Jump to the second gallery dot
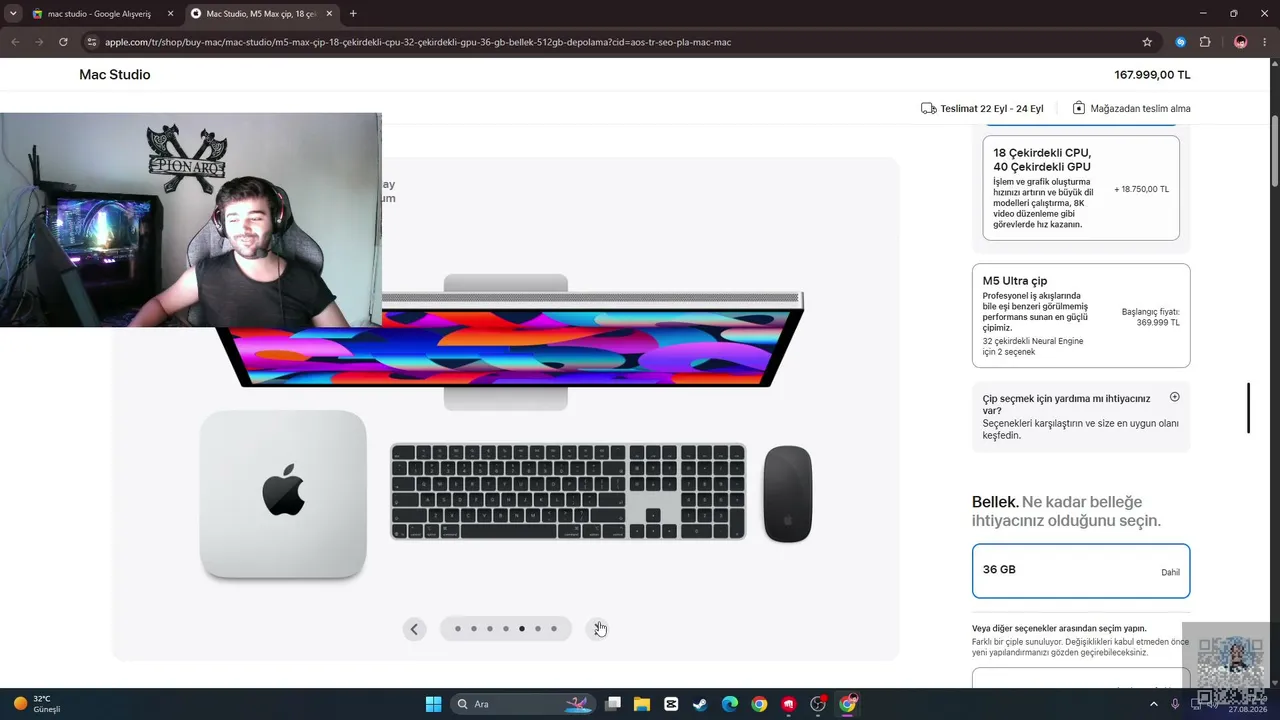 474,629
